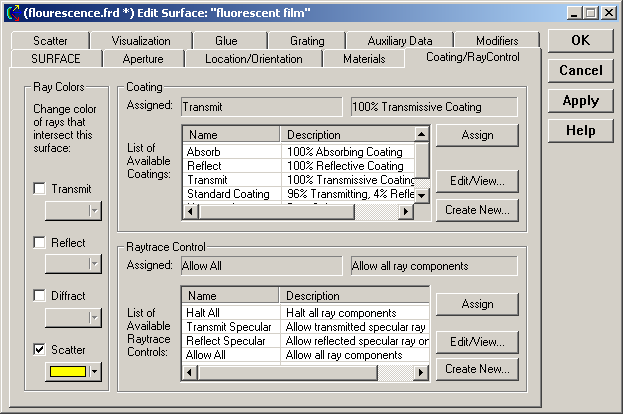
Task: Go to the Location/Orientation tab
Action: tap(253, 59)
